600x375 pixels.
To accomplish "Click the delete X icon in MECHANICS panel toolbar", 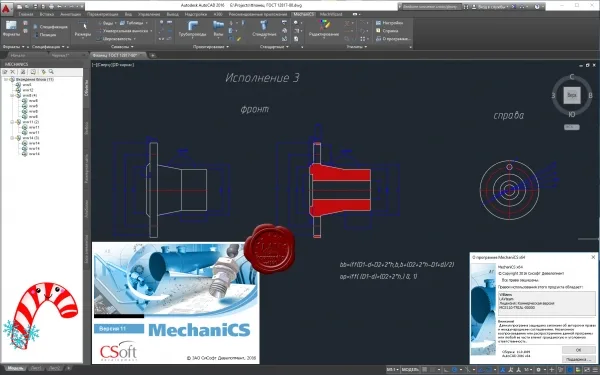I will [x=12, y=72].
